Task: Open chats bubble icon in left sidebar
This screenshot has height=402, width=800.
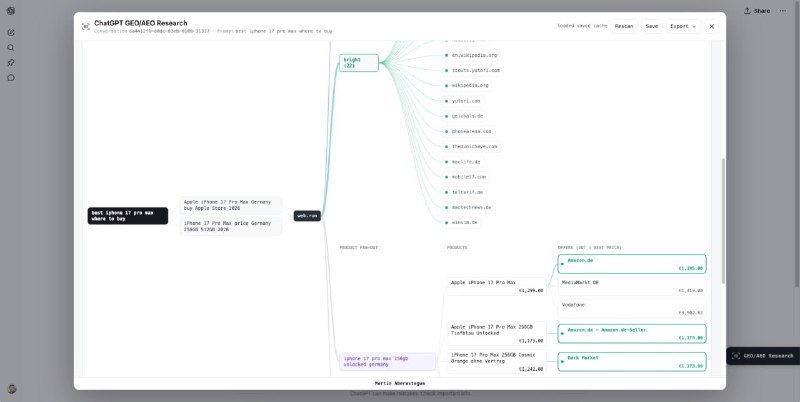Action: 11,78
